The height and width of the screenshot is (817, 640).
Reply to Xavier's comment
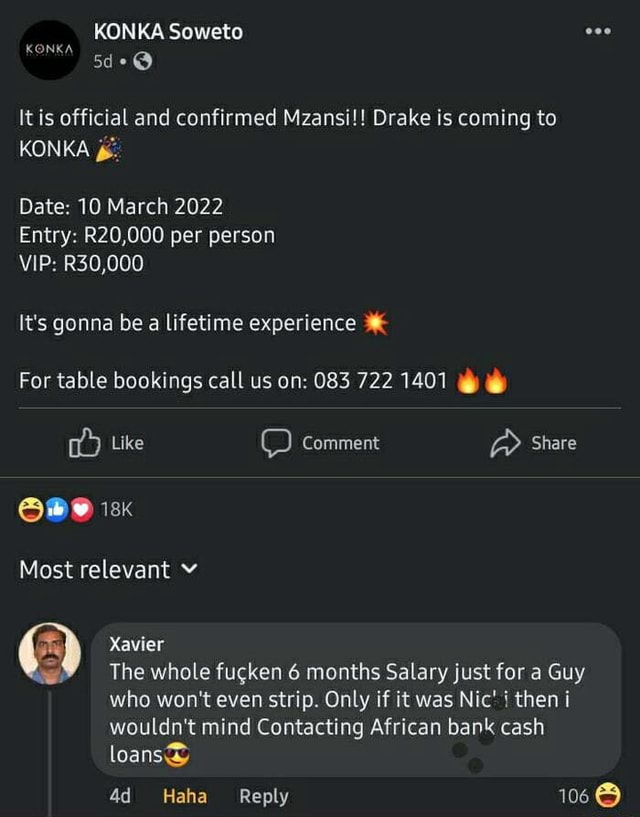point(263,797)
